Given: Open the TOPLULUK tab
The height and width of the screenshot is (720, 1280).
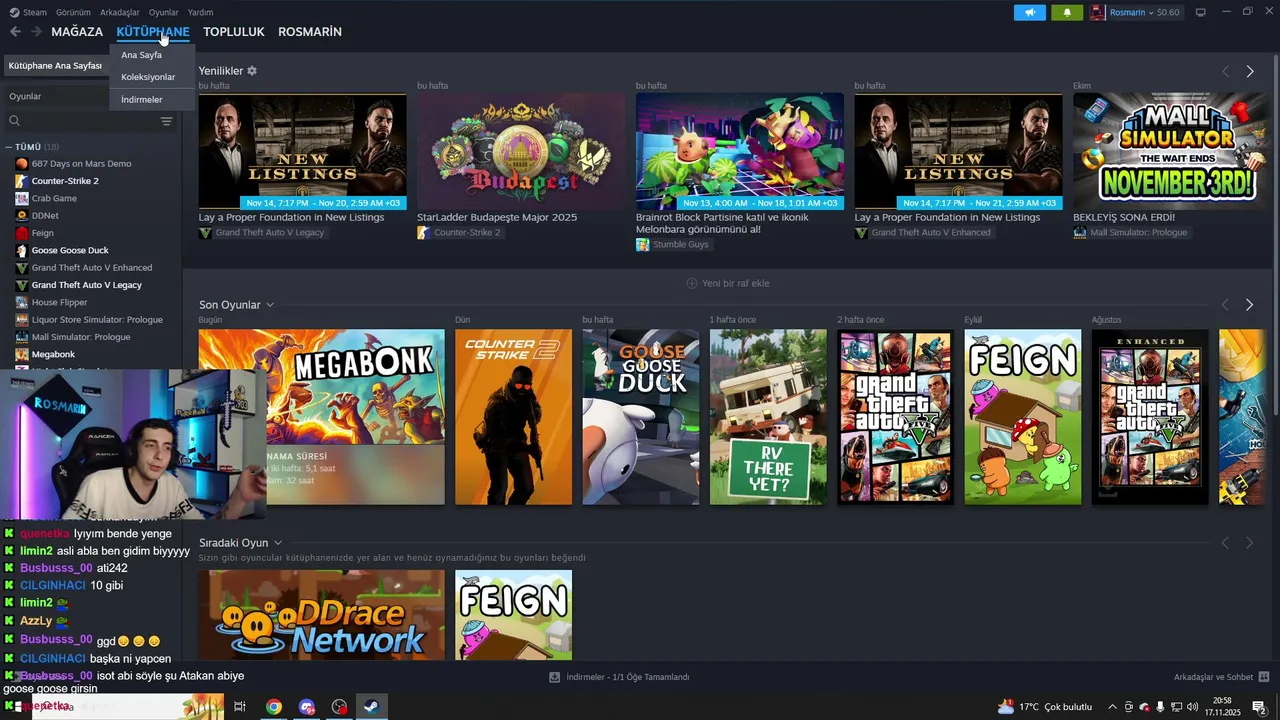Looking at the screenshot, I should click(234, 32).
